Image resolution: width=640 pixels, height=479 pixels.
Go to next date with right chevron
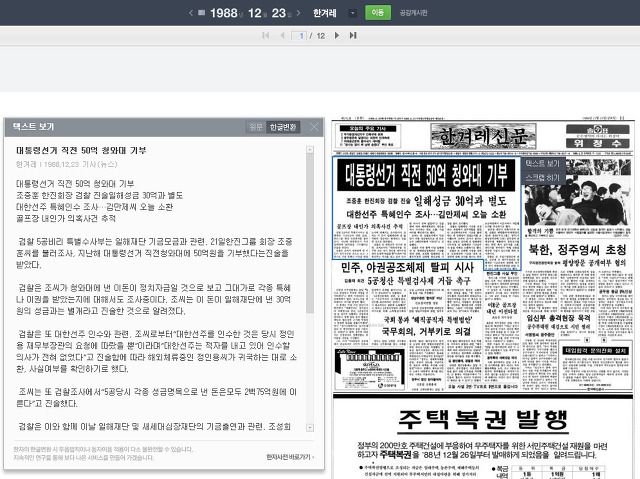click(x=298, y=13)
